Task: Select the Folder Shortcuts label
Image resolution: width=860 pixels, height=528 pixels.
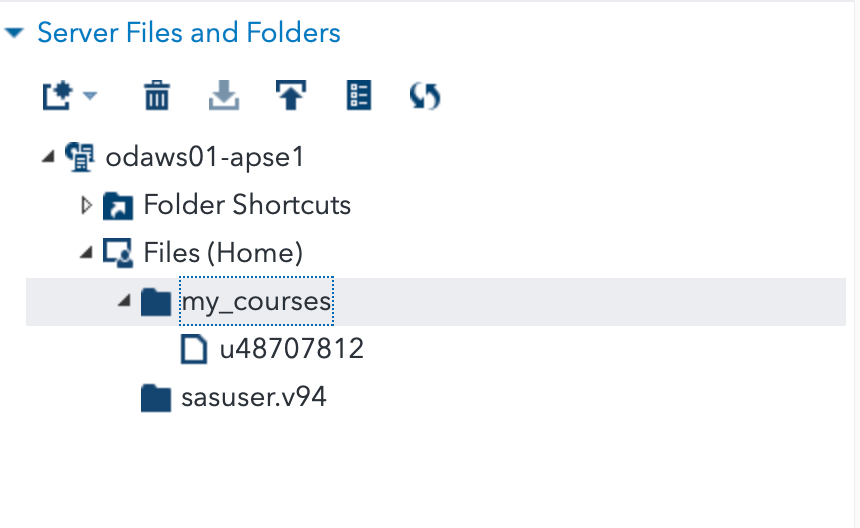Action: coord(247,205)
